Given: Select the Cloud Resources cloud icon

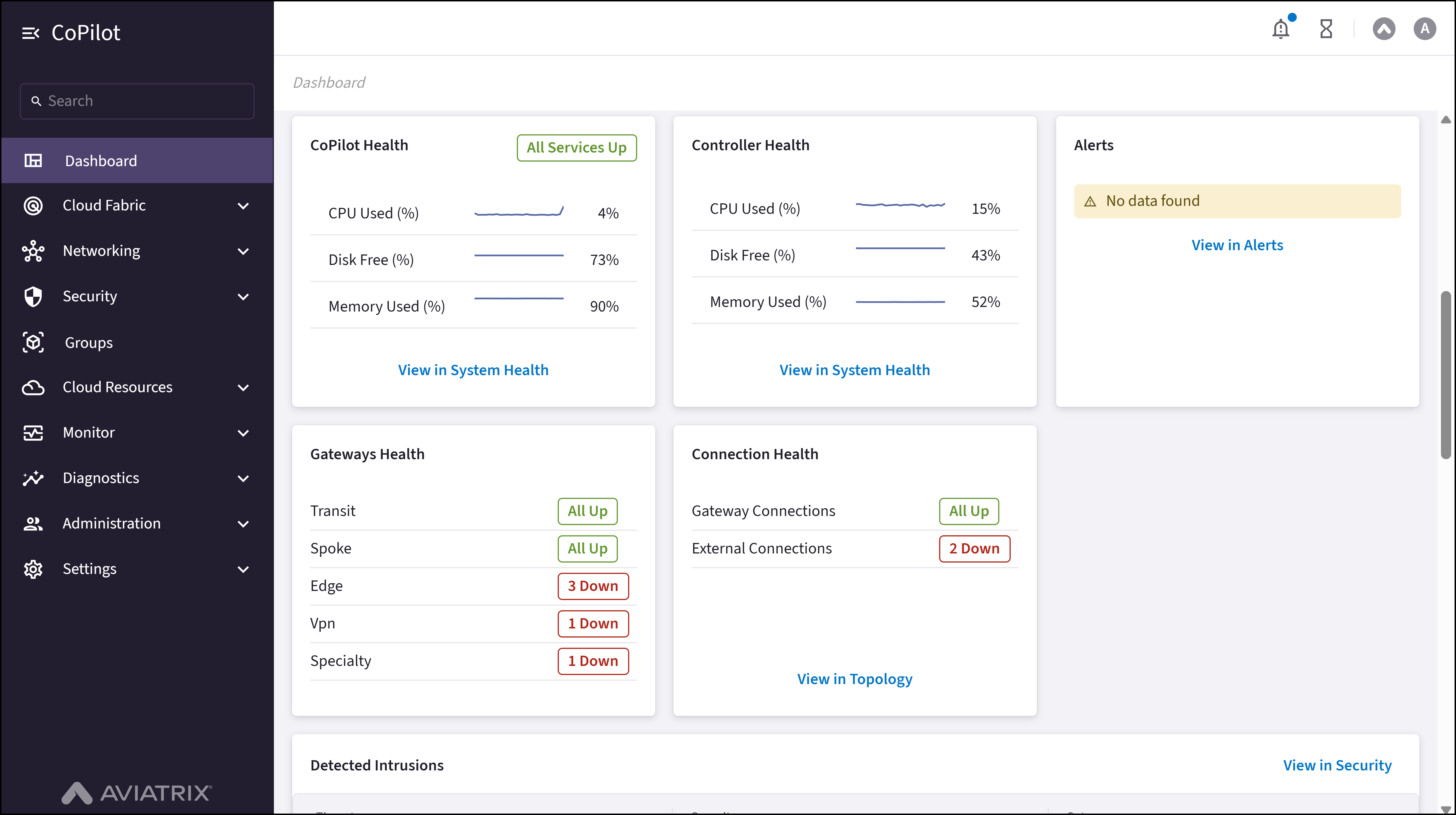Looking at the screenshot, I should click(x=33, y=387).
